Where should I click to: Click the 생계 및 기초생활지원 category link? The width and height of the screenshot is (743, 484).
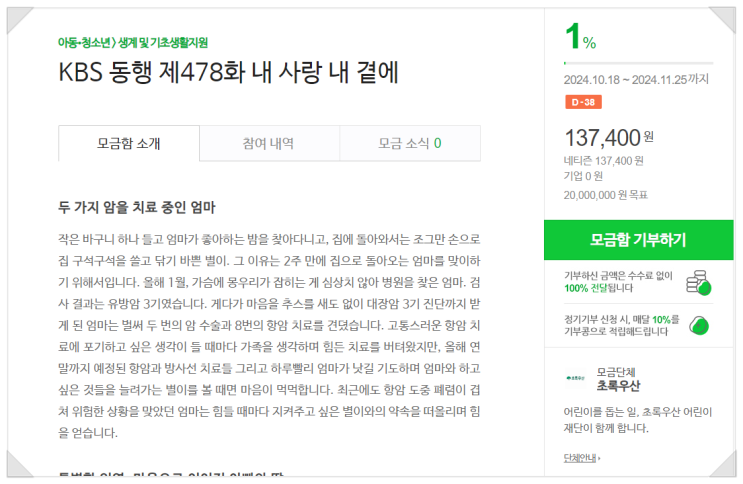[x=153, y=43]
